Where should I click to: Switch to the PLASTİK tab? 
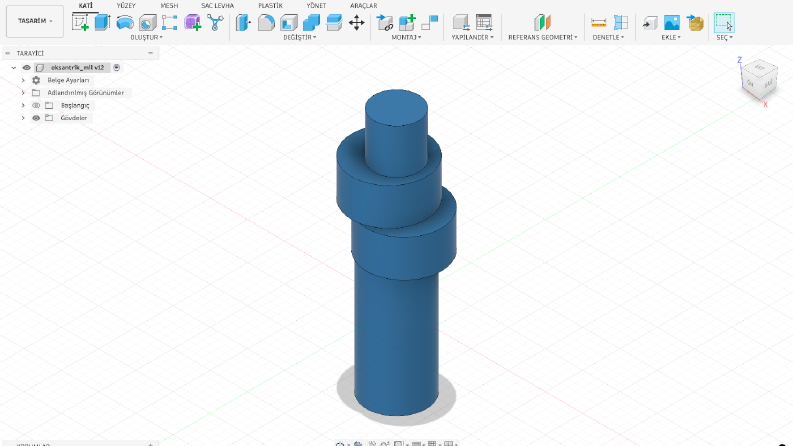(271, 6)
